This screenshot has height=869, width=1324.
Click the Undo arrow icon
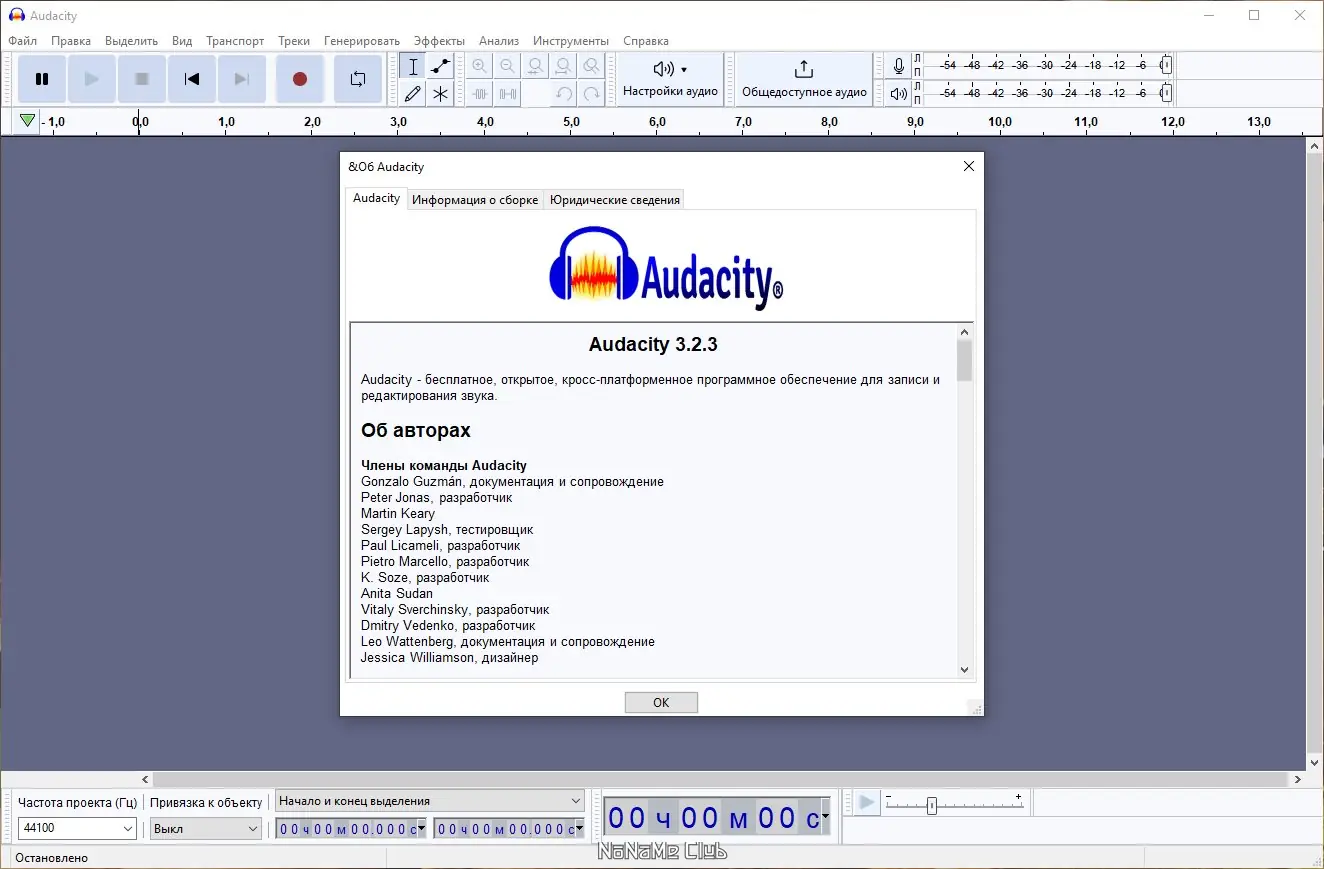[x=564, y=94]
